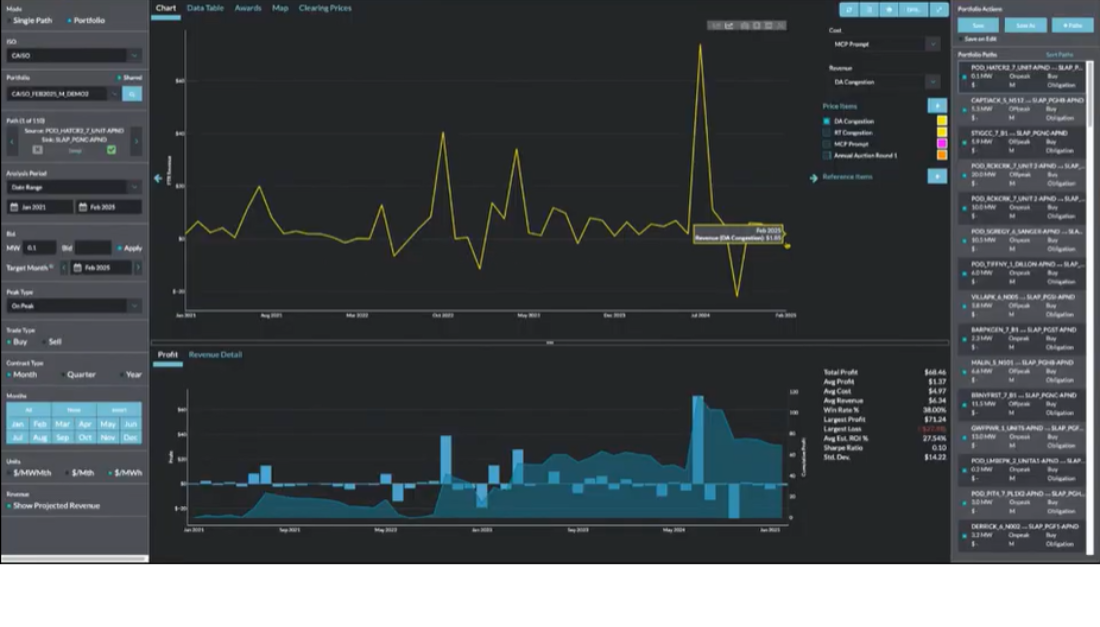
Task: Click the Aug month tile
Action: (38, 438)
